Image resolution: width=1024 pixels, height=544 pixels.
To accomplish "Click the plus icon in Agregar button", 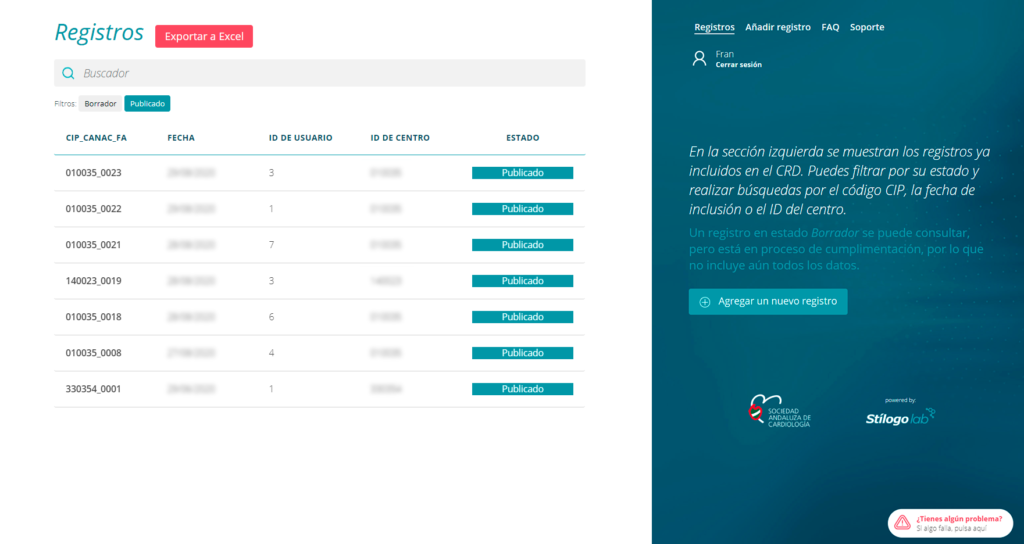I will click(x=704, y=302).
